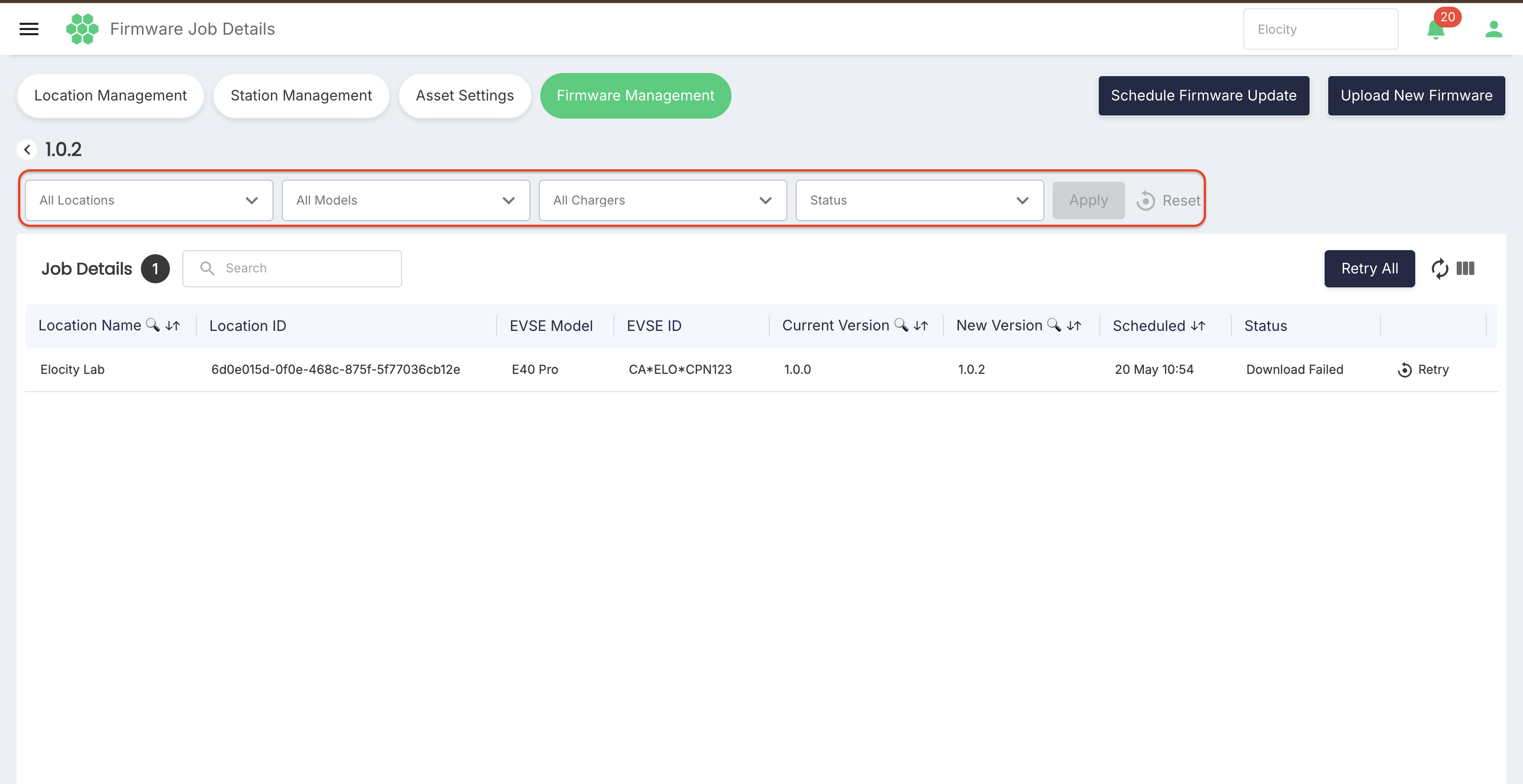Open the user profile icon
Viewport: 1523px width, 784px height.
coord(1493,29)
